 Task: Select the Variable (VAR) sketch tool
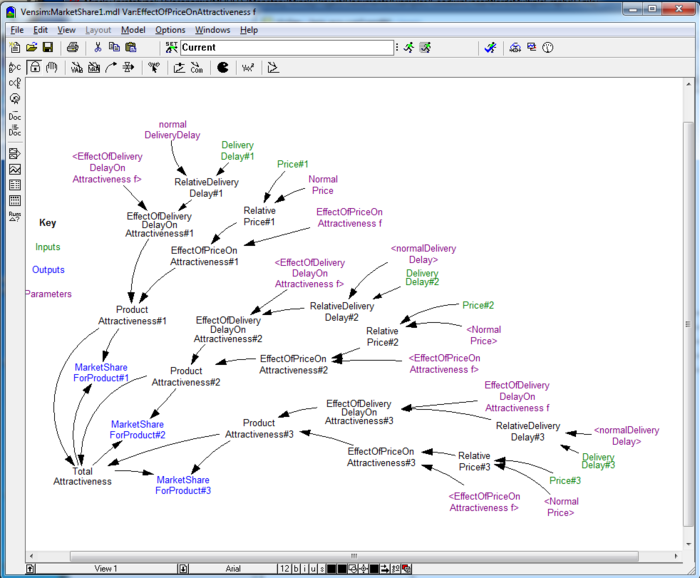77,68
